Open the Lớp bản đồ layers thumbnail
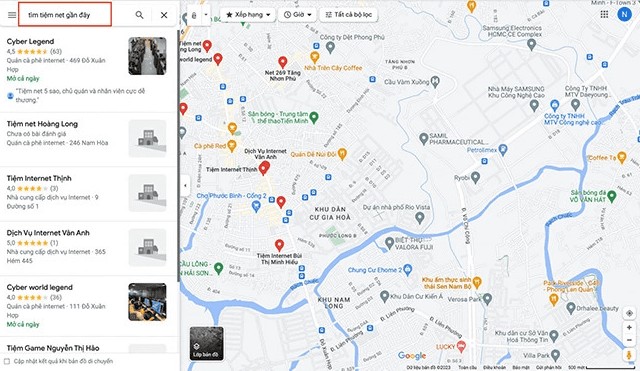This screenshot has width=640, height=371. click(207, 343)
